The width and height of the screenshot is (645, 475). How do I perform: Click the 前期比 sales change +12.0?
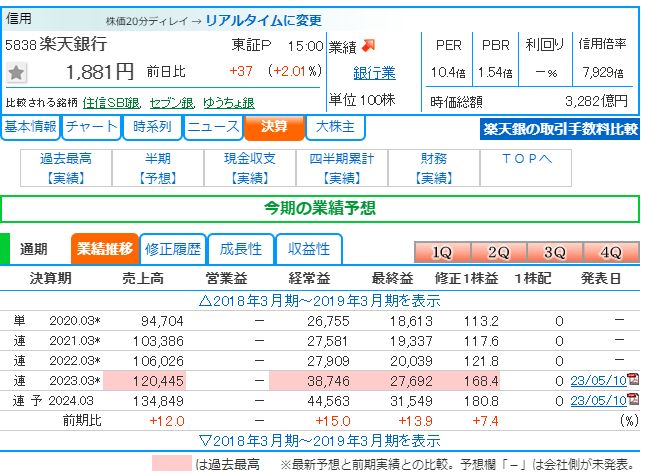[167, 421]
